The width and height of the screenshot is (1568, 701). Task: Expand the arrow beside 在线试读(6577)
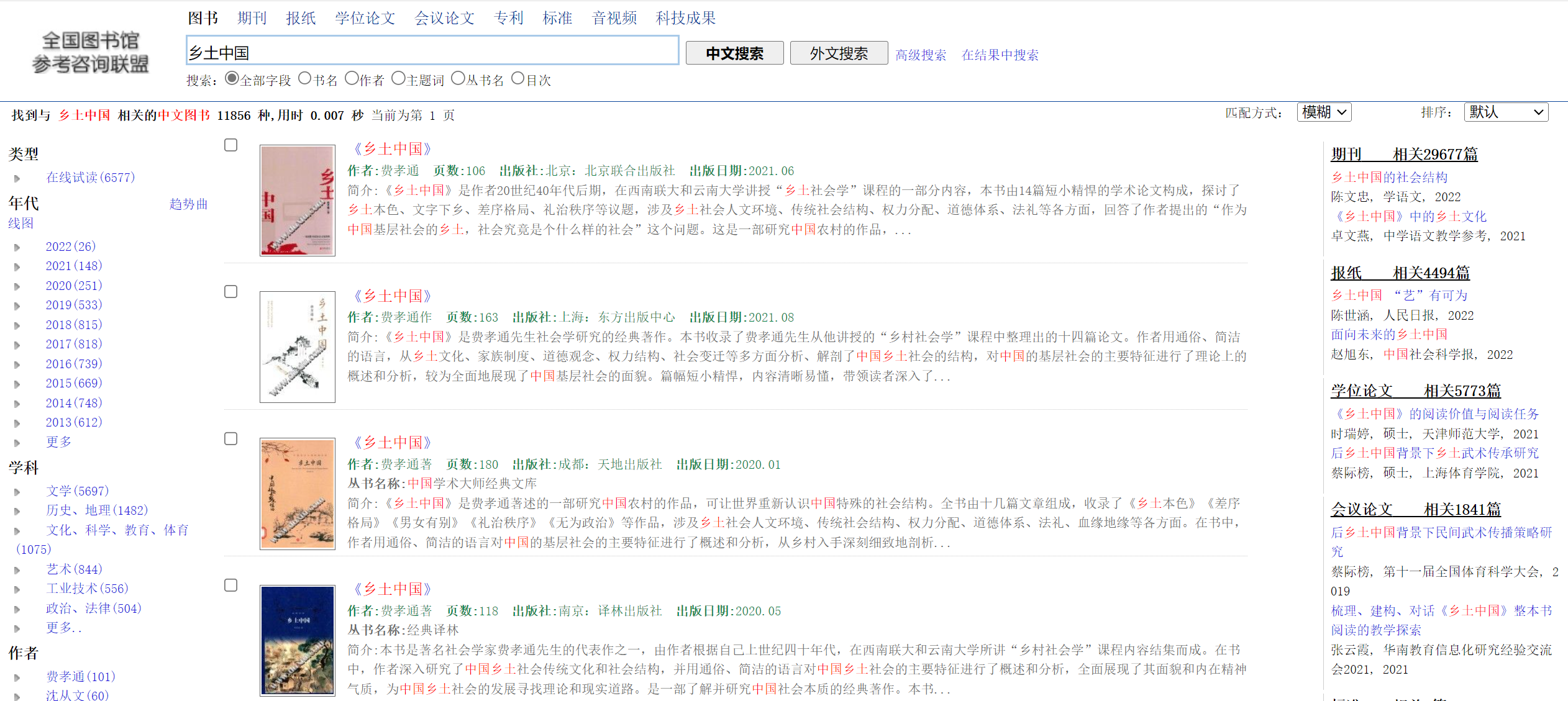[17, 178]
